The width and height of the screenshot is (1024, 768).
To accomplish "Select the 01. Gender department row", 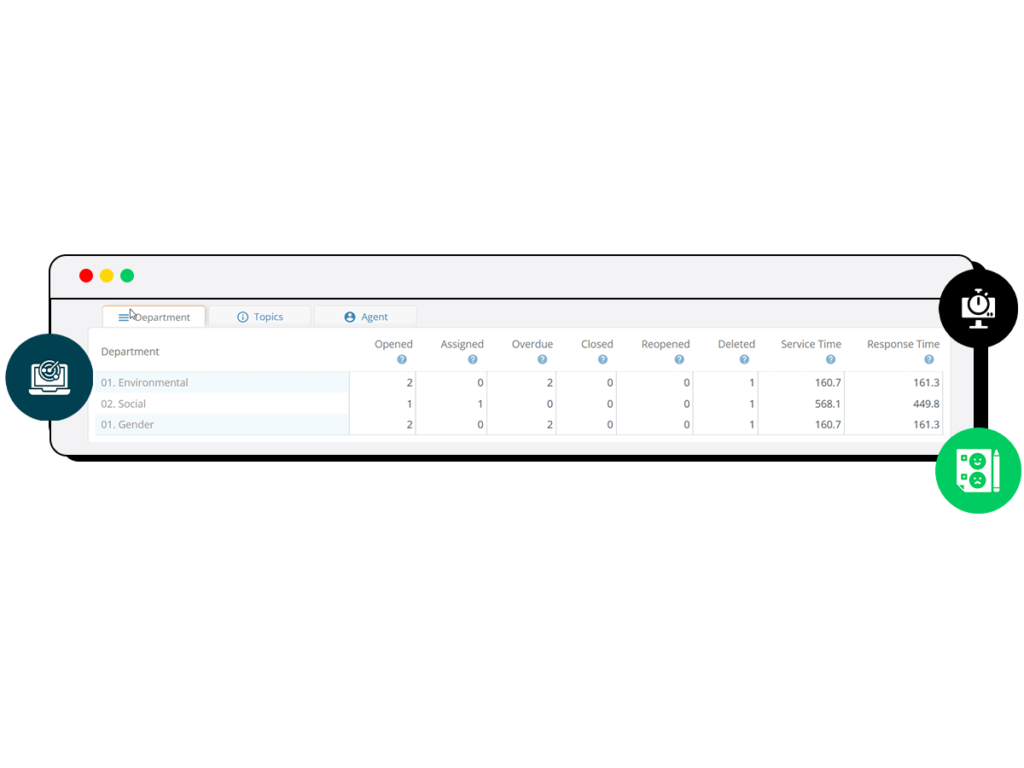I will tap(127, 425).
